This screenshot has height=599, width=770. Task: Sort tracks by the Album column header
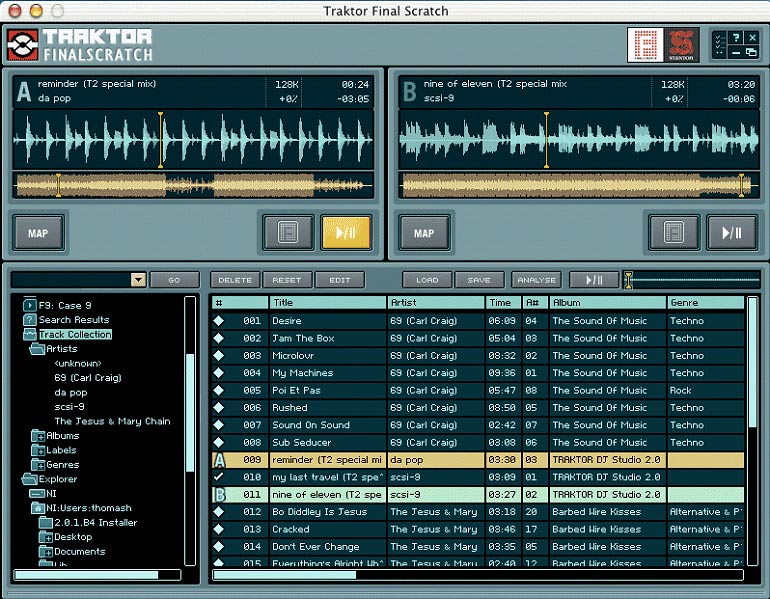[x=607, y=302]
